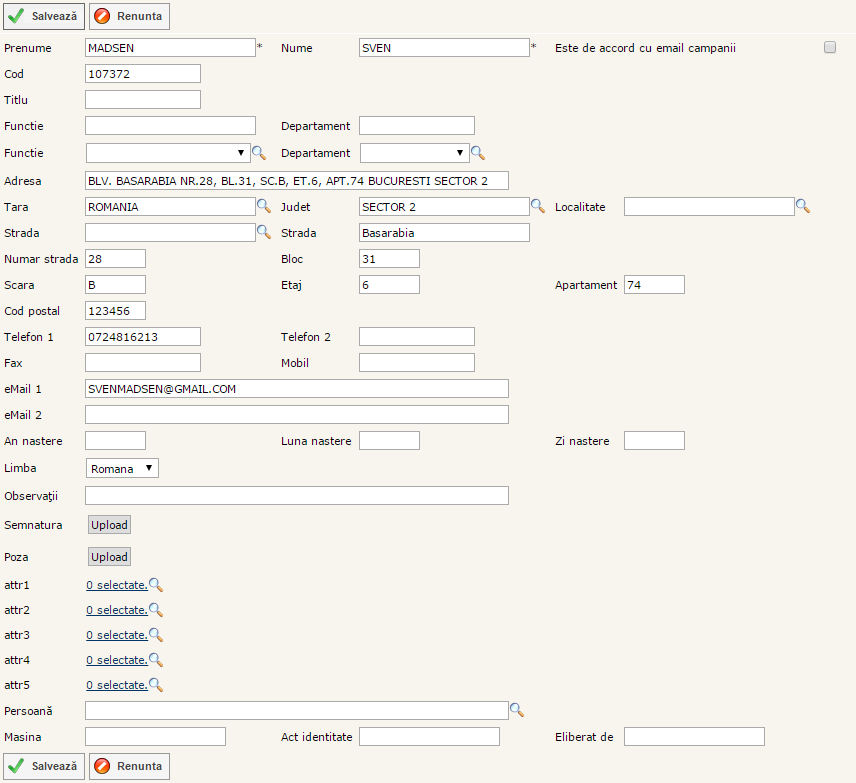
Task: Click the Persoană search magnifier icon
Action: pyautogui.click(x=517, y=710)
